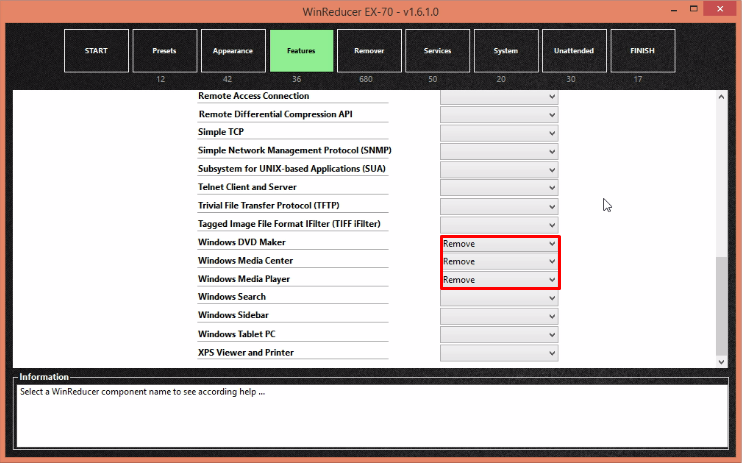
Task: Go to the FINISH tab
Action: (x=643, y=51)
